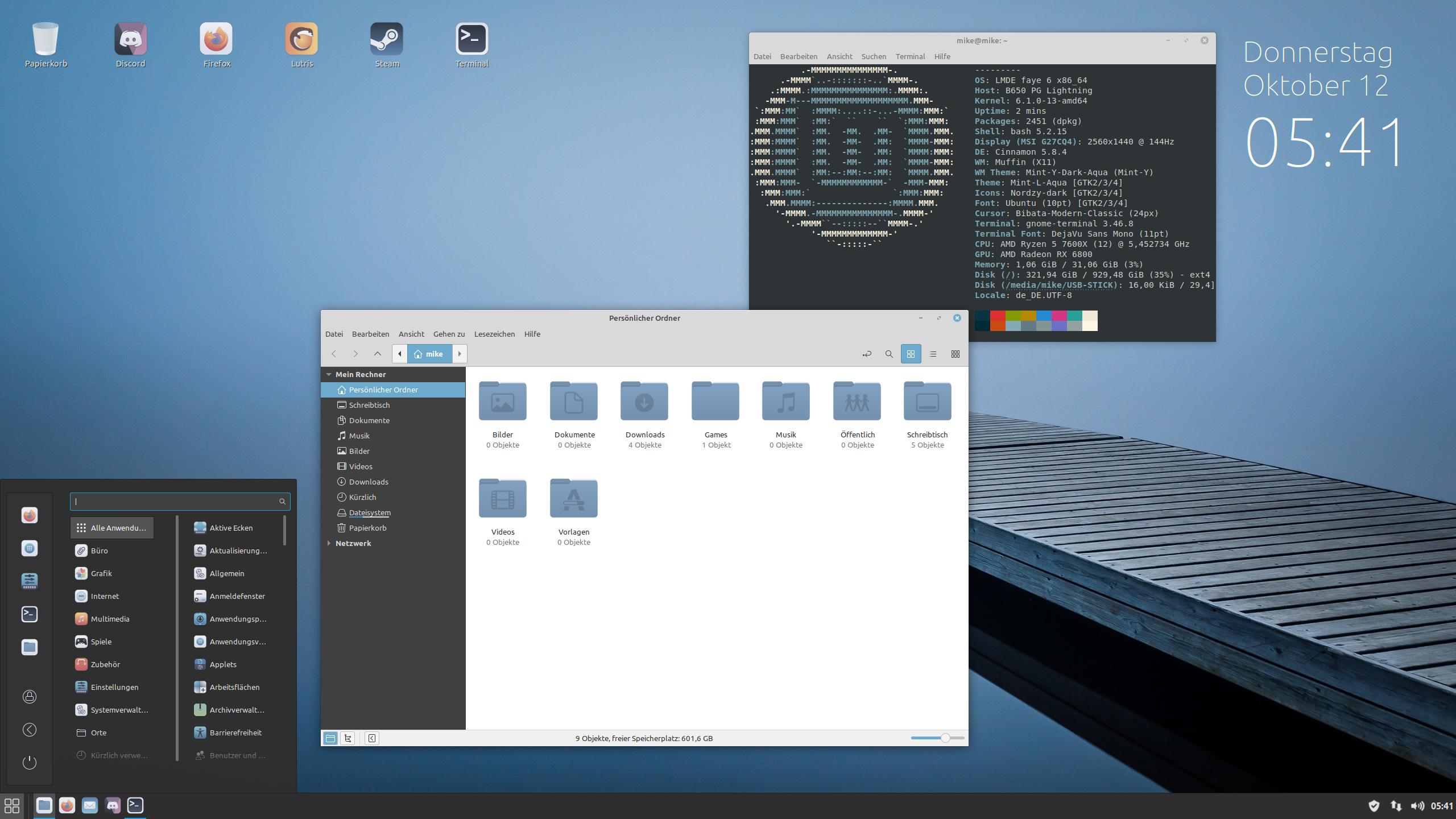Open the Lesezeichen menu
Image resolution: width=1456 pixels, height=819 pixels.
point(494,334)
